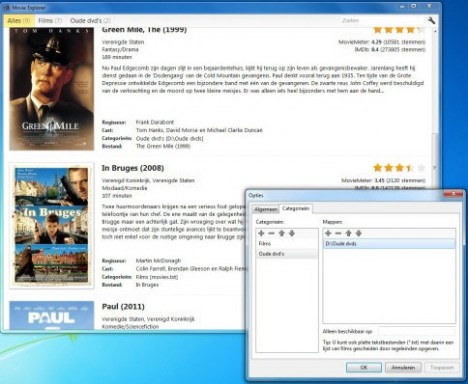468x384 pixels.
Task: Move category up with arrow icon
Action: [x=282, y=233]
